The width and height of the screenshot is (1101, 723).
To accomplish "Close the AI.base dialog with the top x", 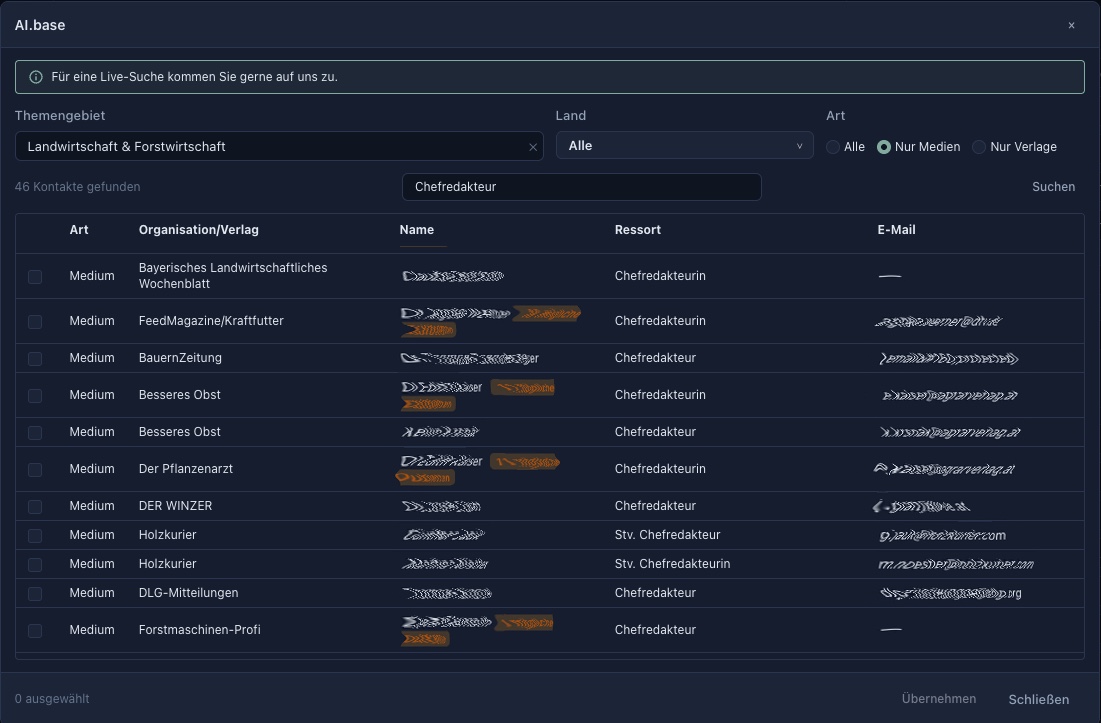I will (1072, 25).
